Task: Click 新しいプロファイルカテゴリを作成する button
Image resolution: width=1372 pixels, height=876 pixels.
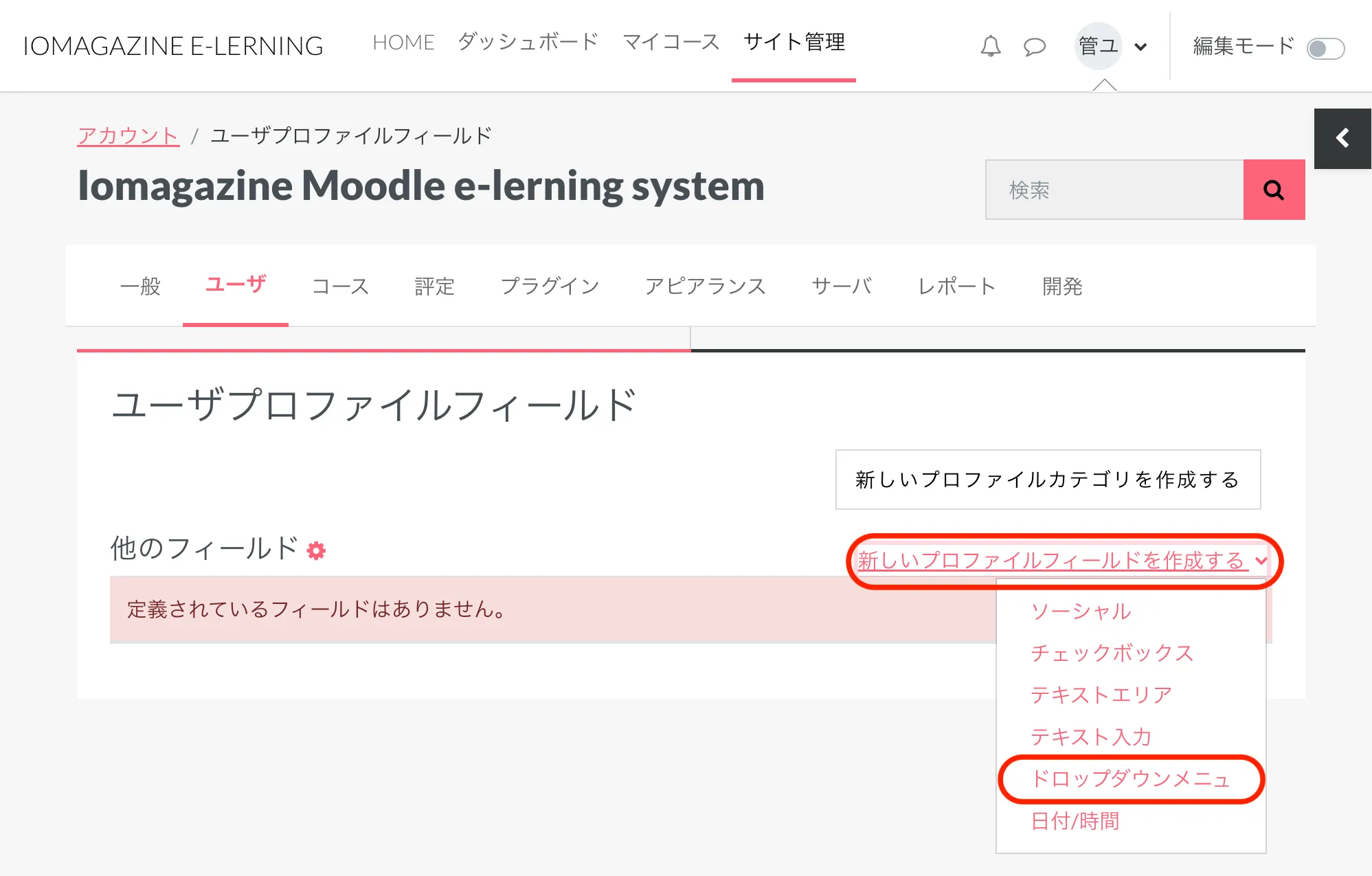Action: (x=1047, y=480)
